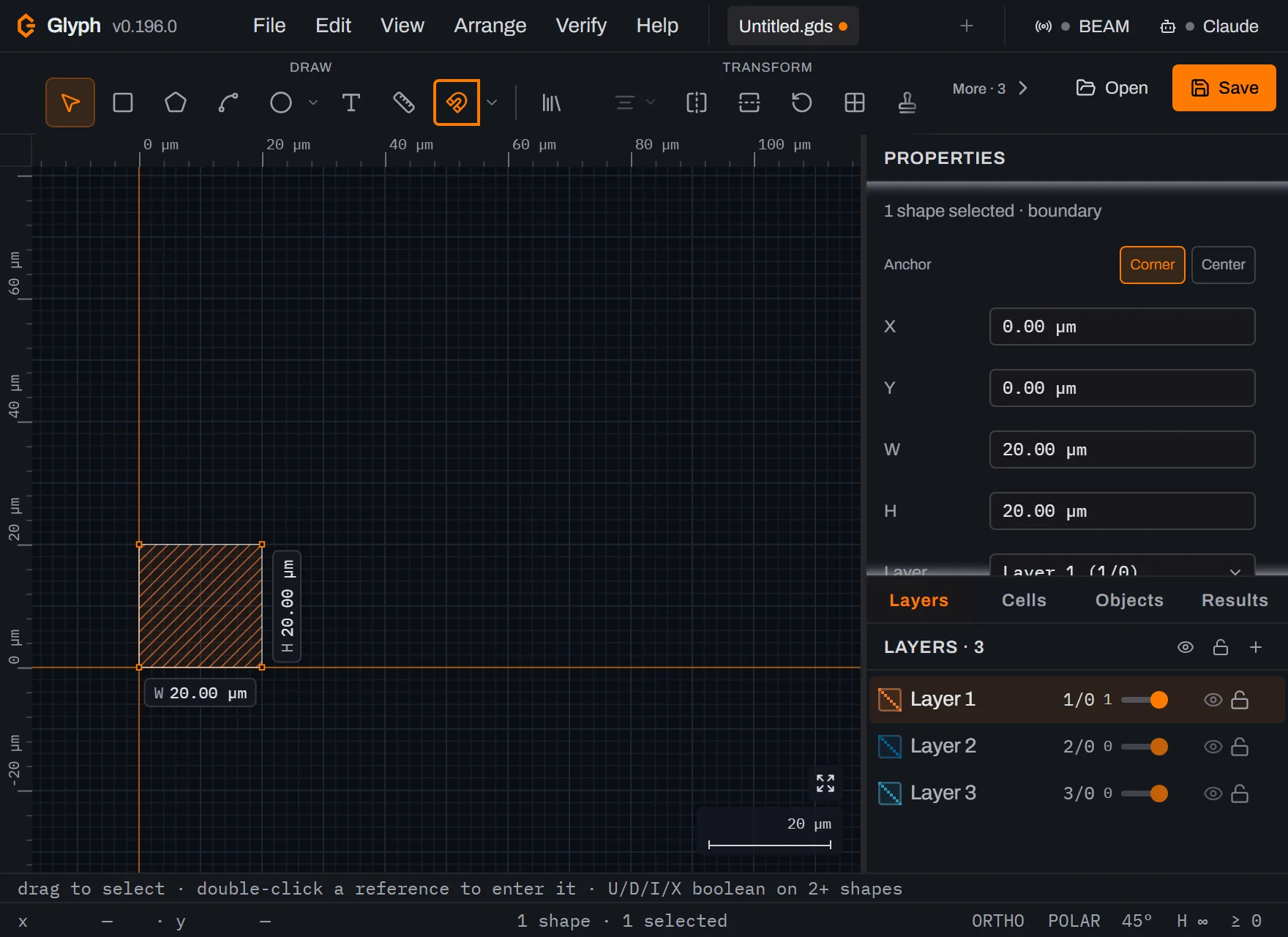This screenshot has height=937, width=1288.
Task: Click the Rotate transform icon
Action: 802,102
